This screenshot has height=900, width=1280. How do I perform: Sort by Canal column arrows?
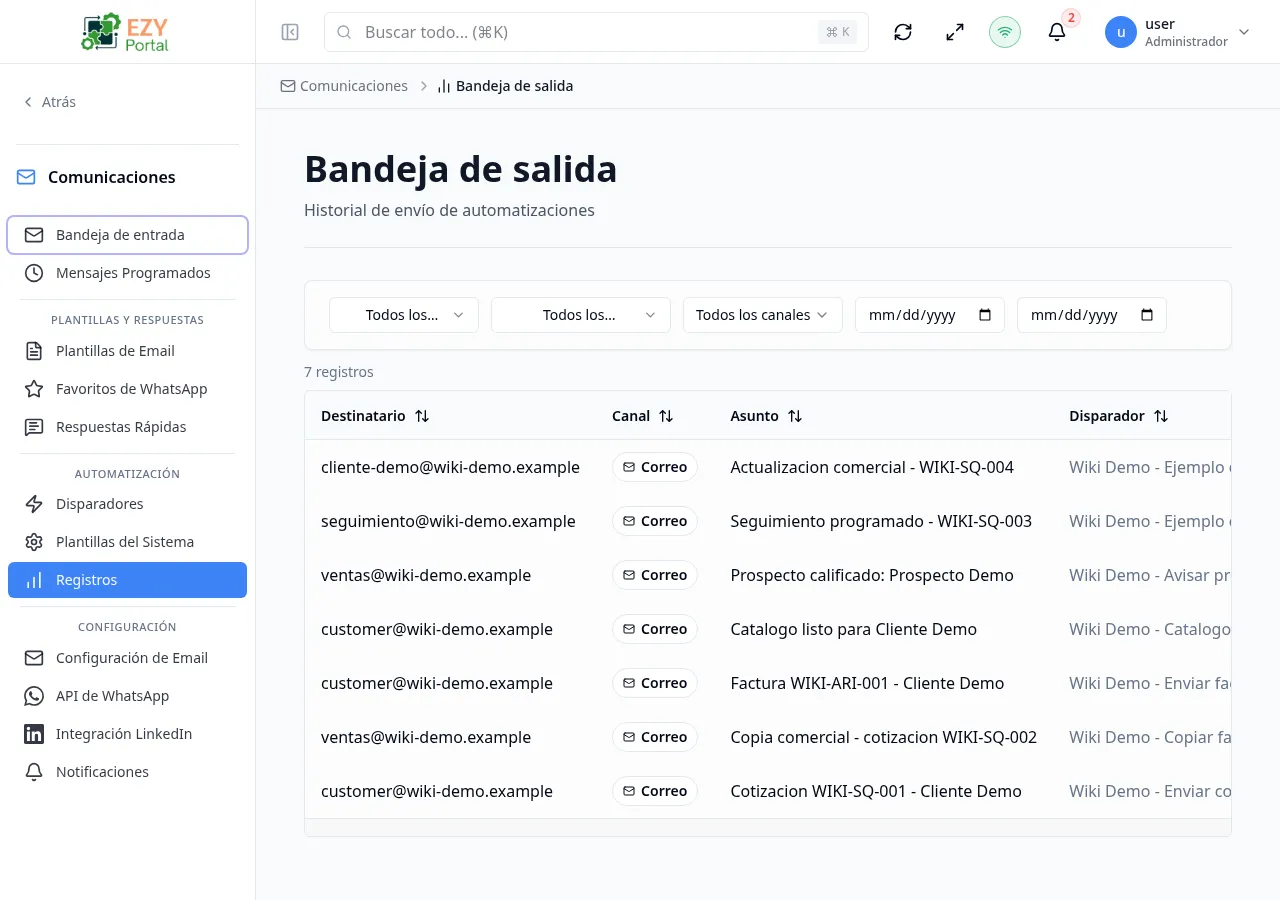coord(666,416)
